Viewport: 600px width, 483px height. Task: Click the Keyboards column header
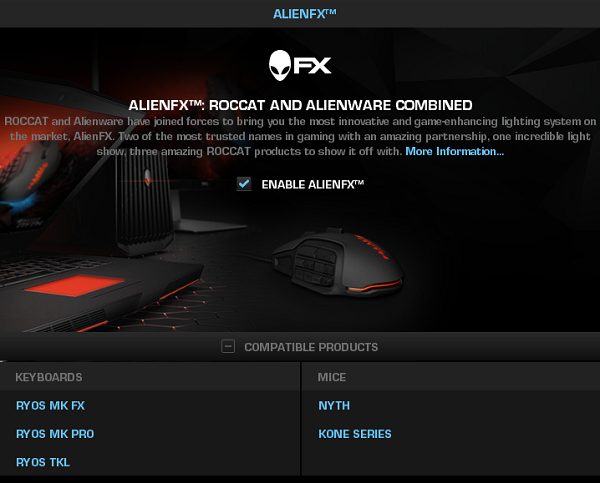[49, 377]
